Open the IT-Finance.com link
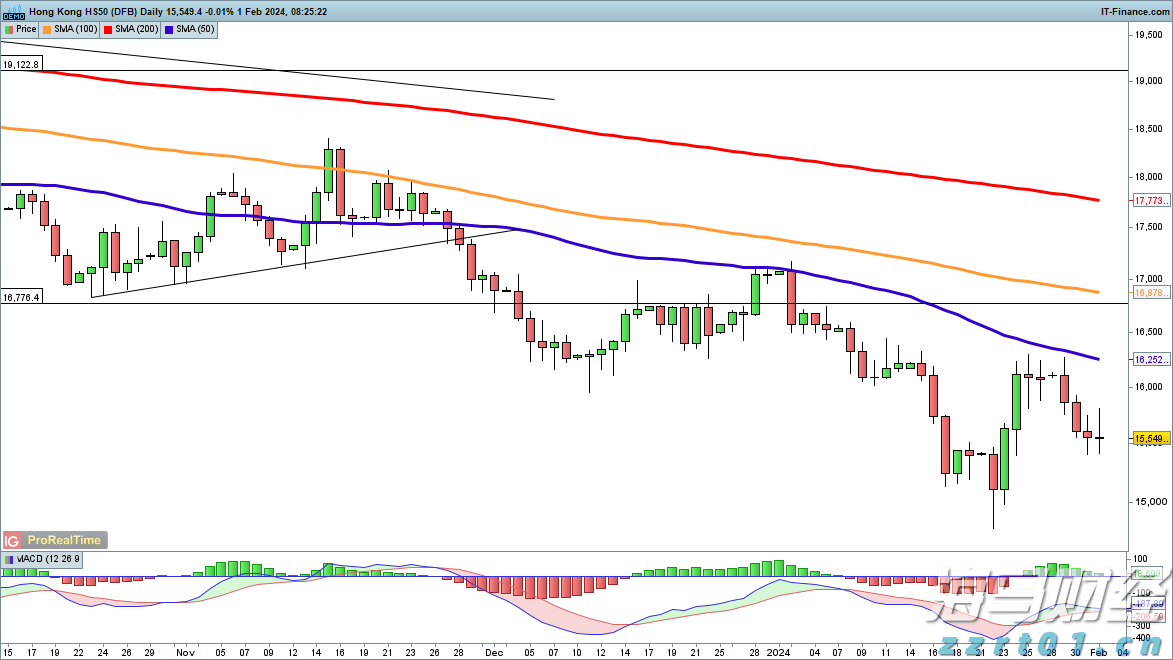The width and height of the screenshot is (1173, 660). 1134,11
